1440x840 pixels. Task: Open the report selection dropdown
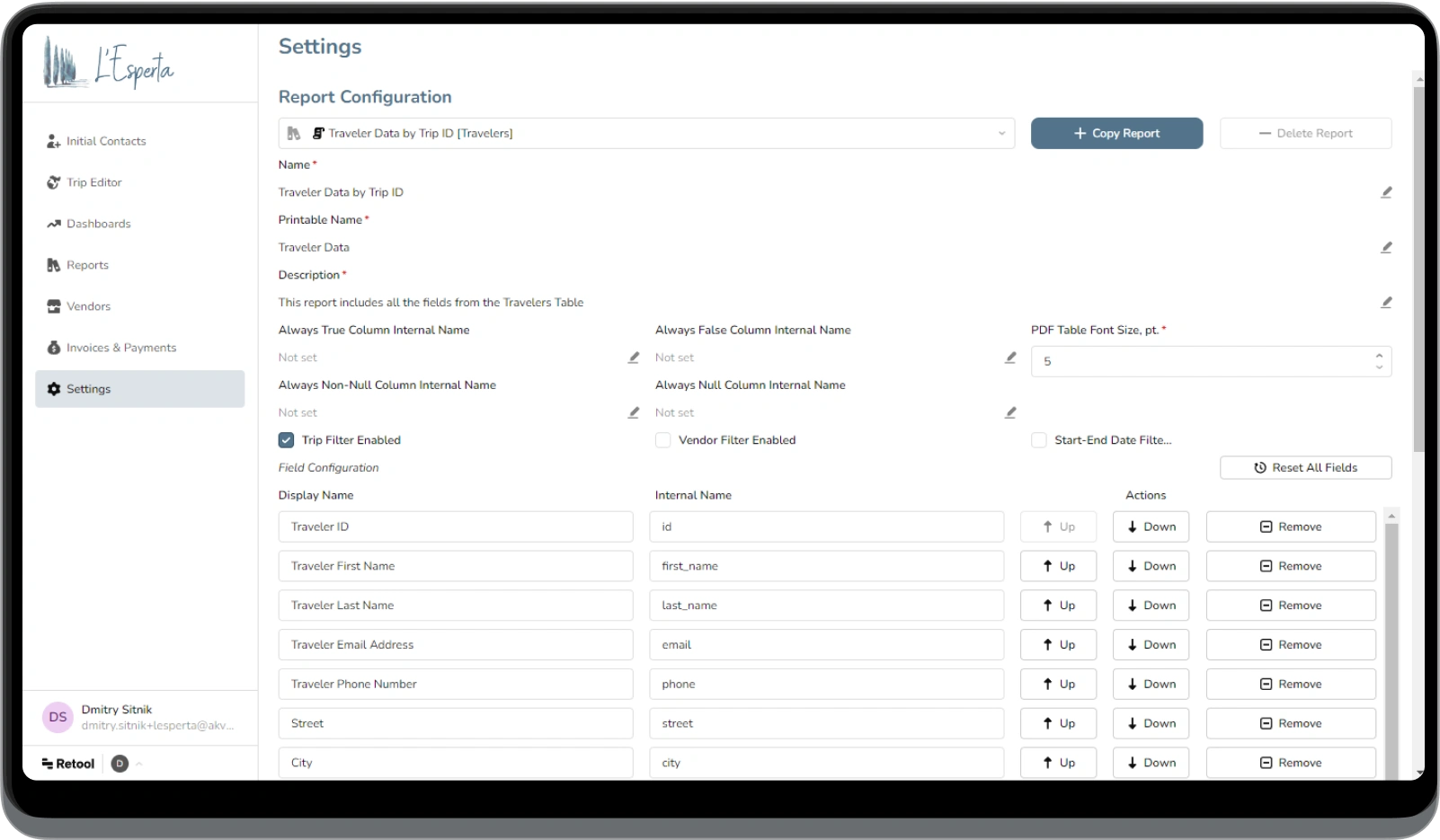[646, 133]
